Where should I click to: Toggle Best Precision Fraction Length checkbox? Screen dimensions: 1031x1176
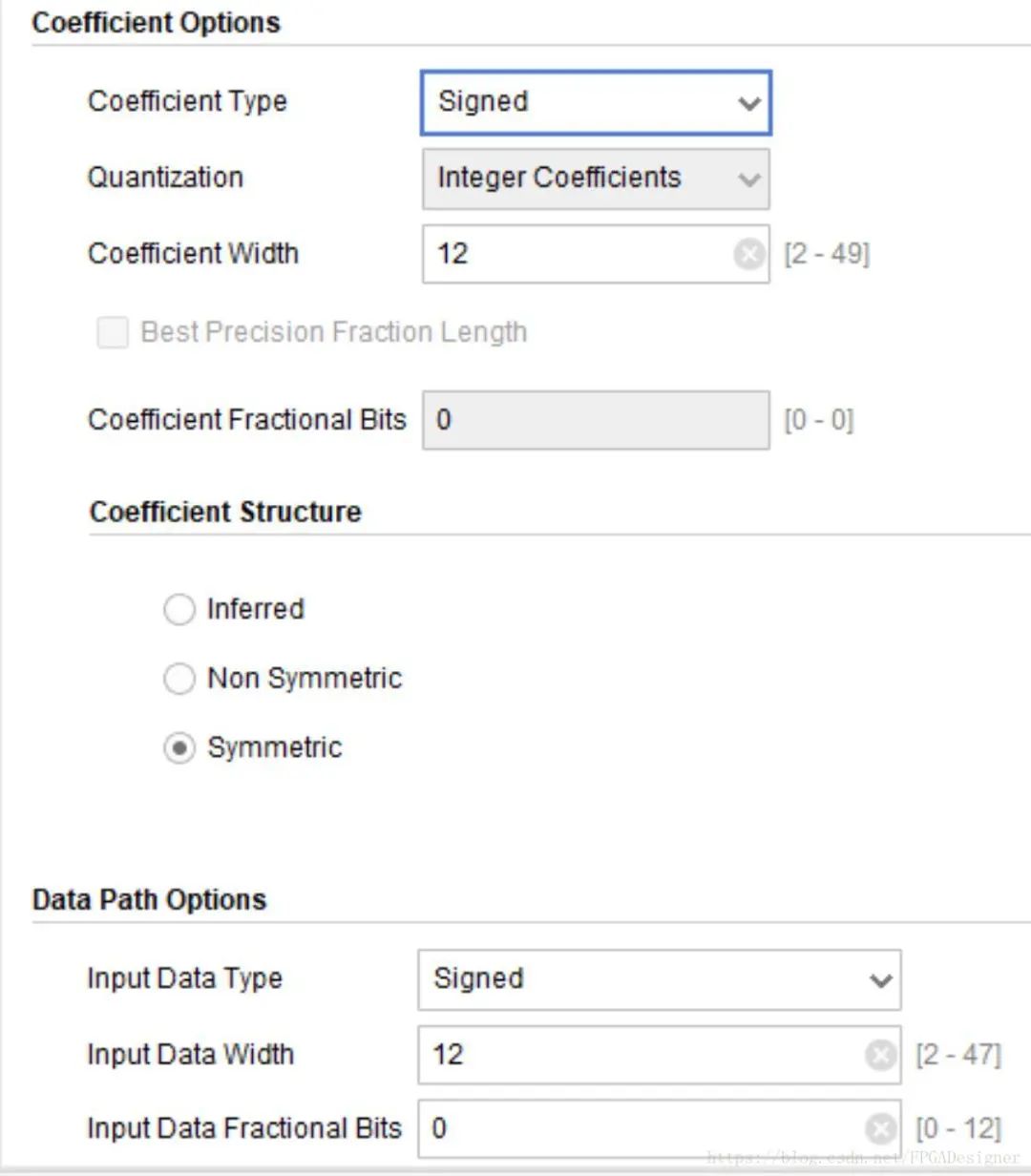coord(113,332)
